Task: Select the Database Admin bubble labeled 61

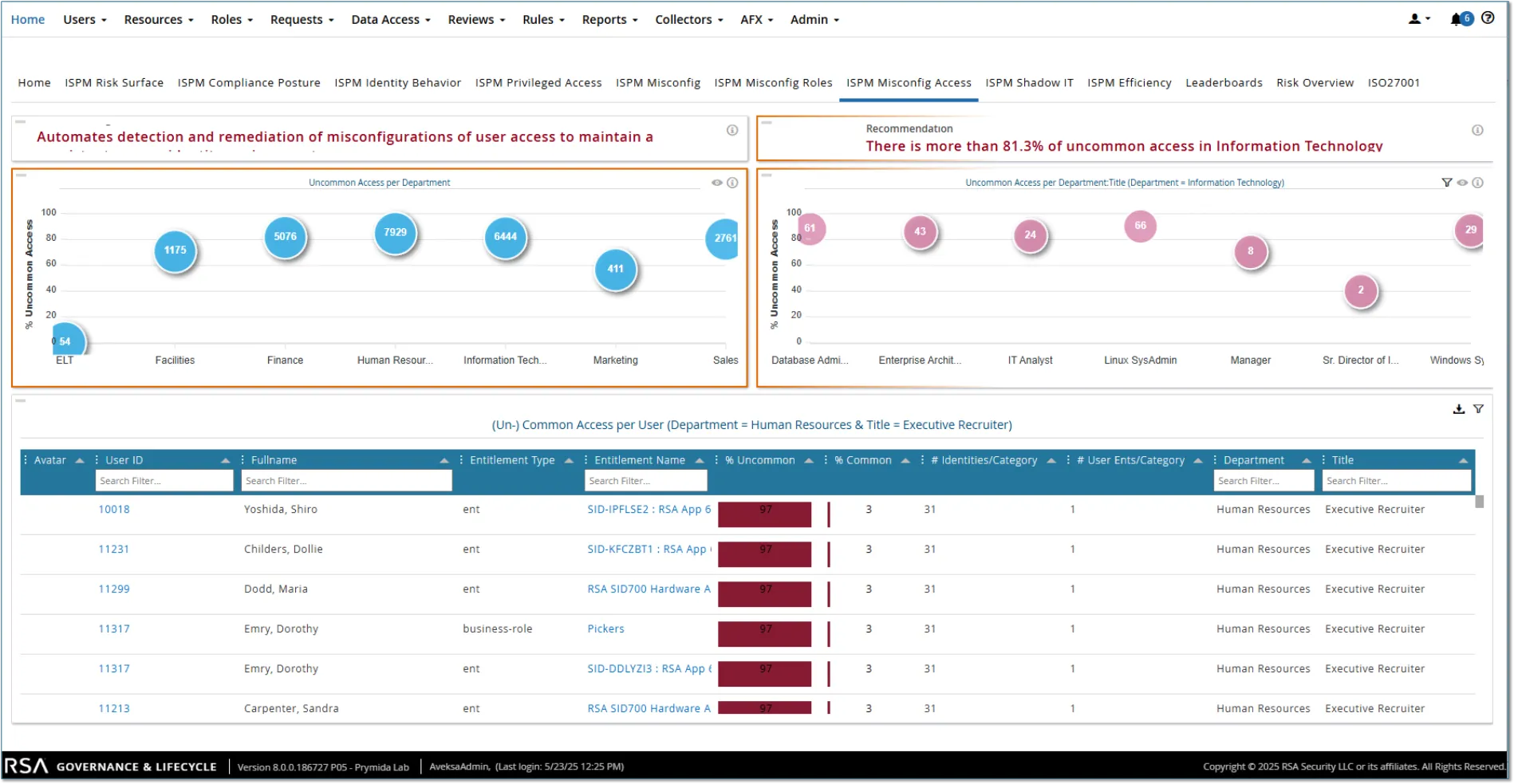Action: coord(810,229)
